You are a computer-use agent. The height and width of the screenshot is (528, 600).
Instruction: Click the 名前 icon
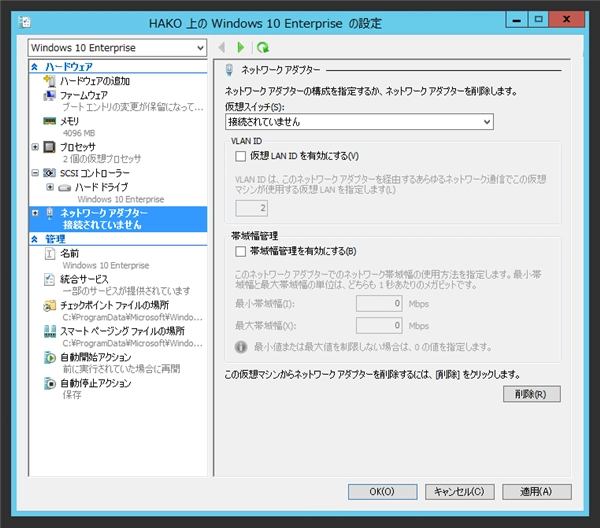pos(50,253)
